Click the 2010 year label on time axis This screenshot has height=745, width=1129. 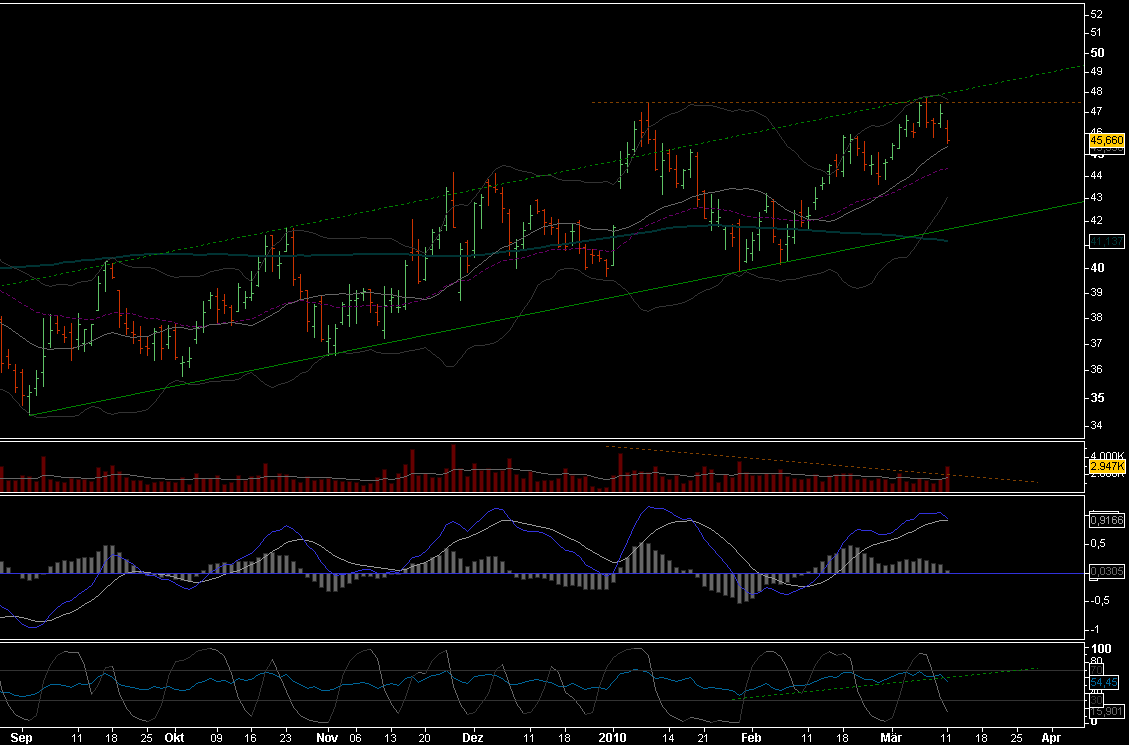coord(614,738)
